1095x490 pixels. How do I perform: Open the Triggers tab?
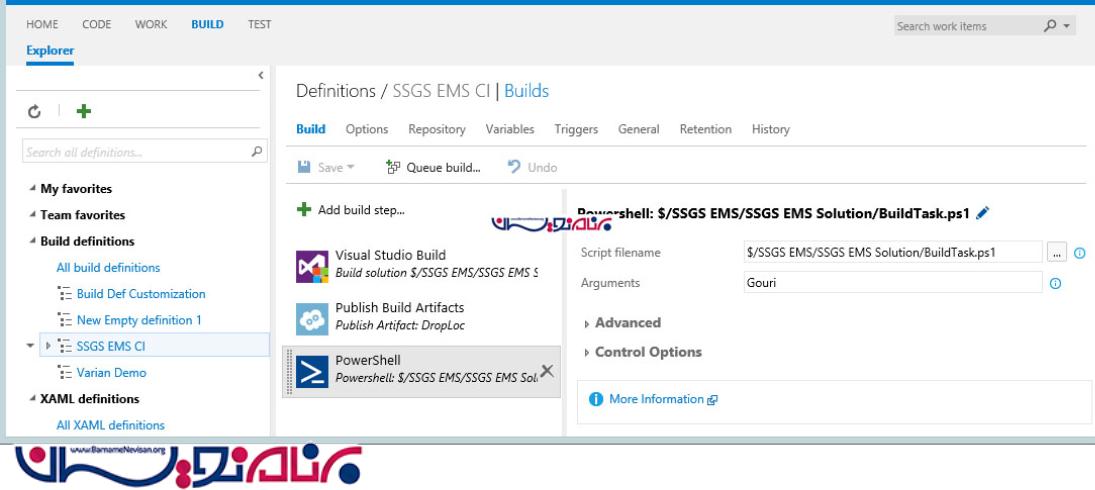(x=575, y=129)
